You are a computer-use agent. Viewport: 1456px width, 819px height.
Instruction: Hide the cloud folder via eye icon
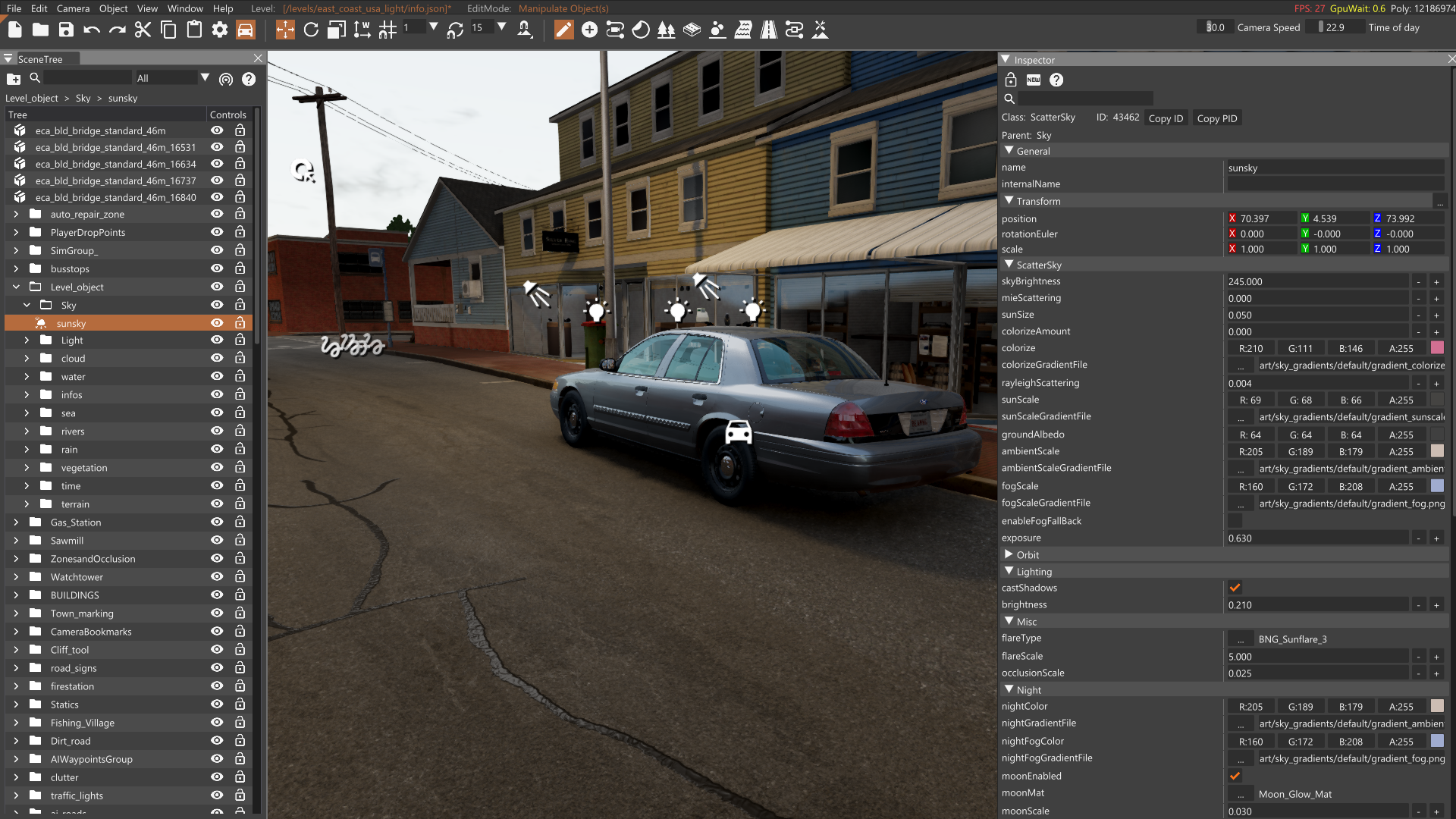(x=217, y=358)
